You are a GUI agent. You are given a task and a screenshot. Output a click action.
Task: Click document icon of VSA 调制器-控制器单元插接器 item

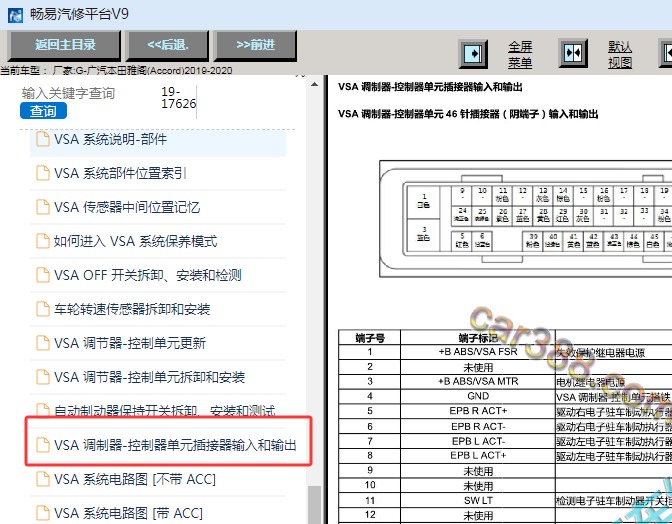pos(42,445)
